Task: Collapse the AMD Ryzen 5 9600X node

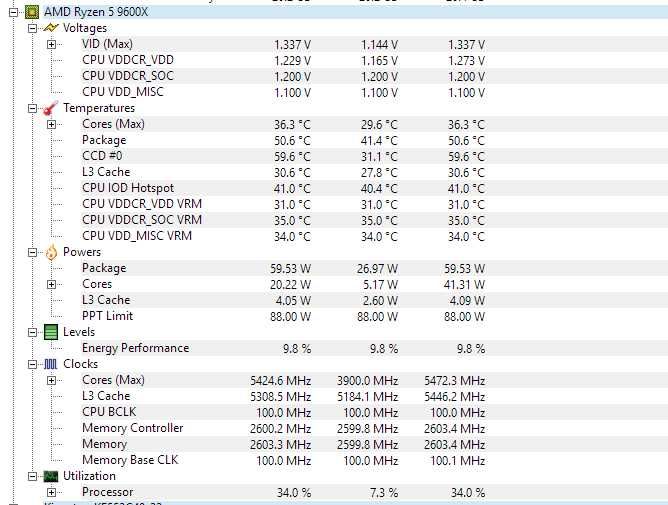Action: pos(13,12)
